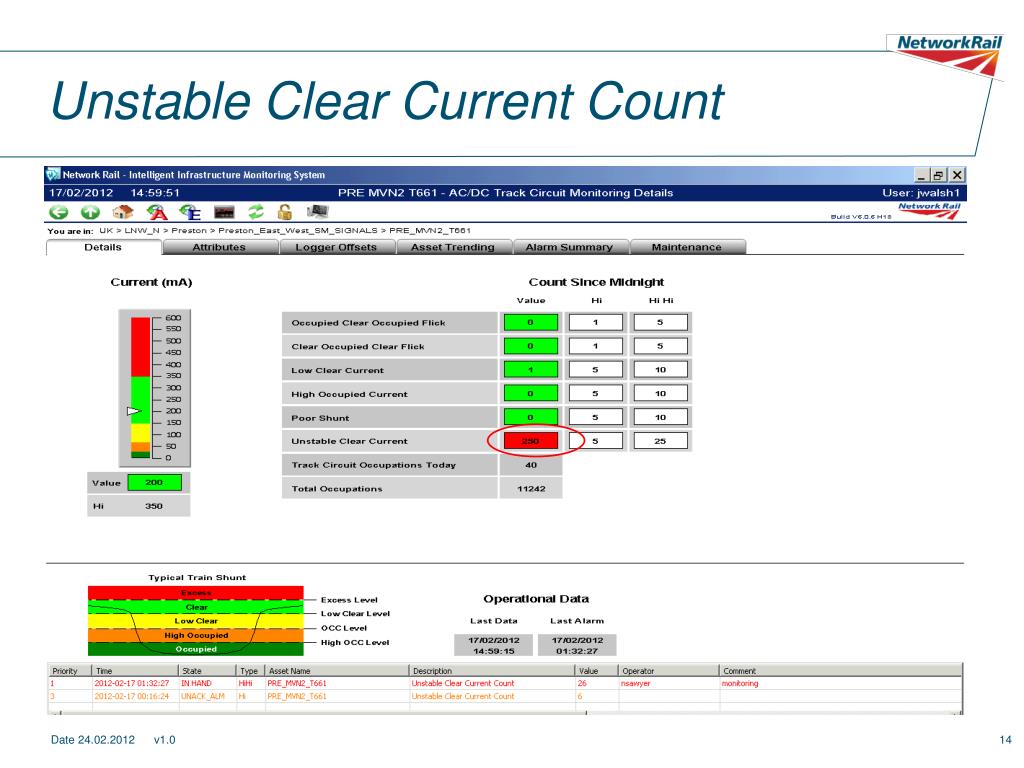Click UK in the breadcrumb path

click(x=106, y=231)
